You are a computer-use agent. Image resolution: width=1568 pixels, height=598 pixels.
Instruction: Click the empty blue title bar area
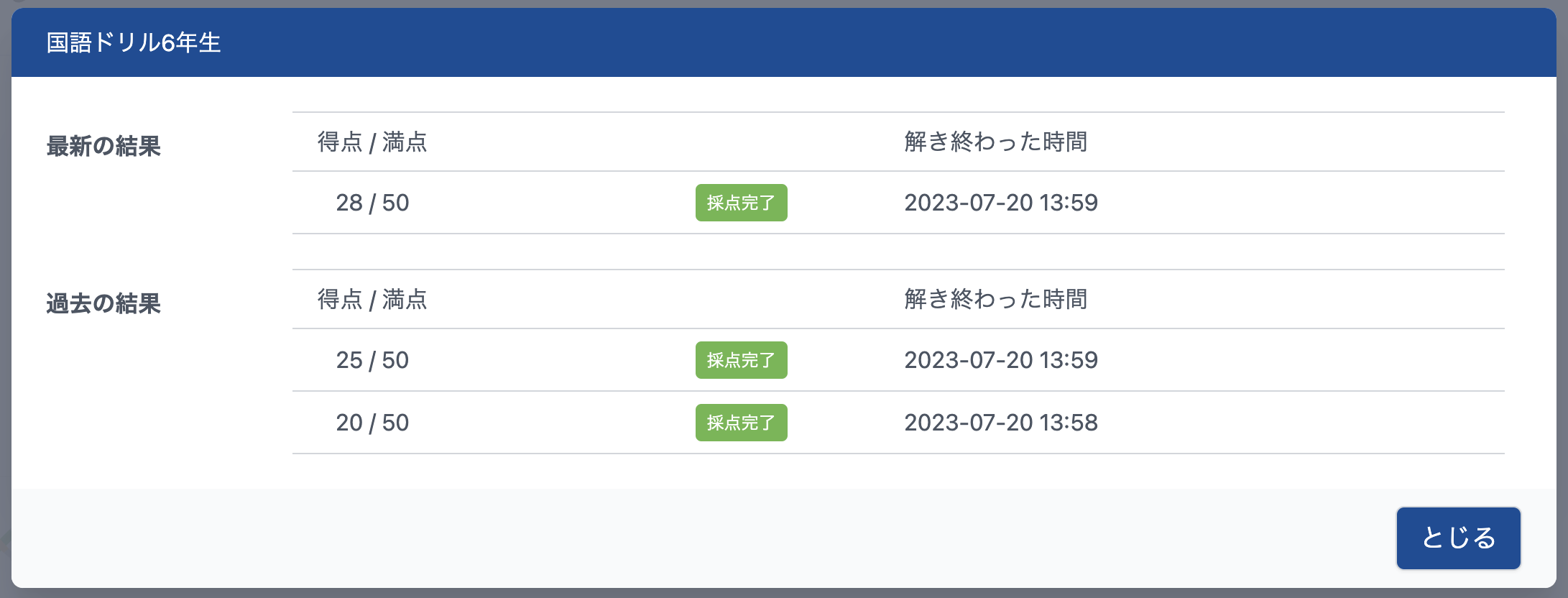click(x=862, y=43)
